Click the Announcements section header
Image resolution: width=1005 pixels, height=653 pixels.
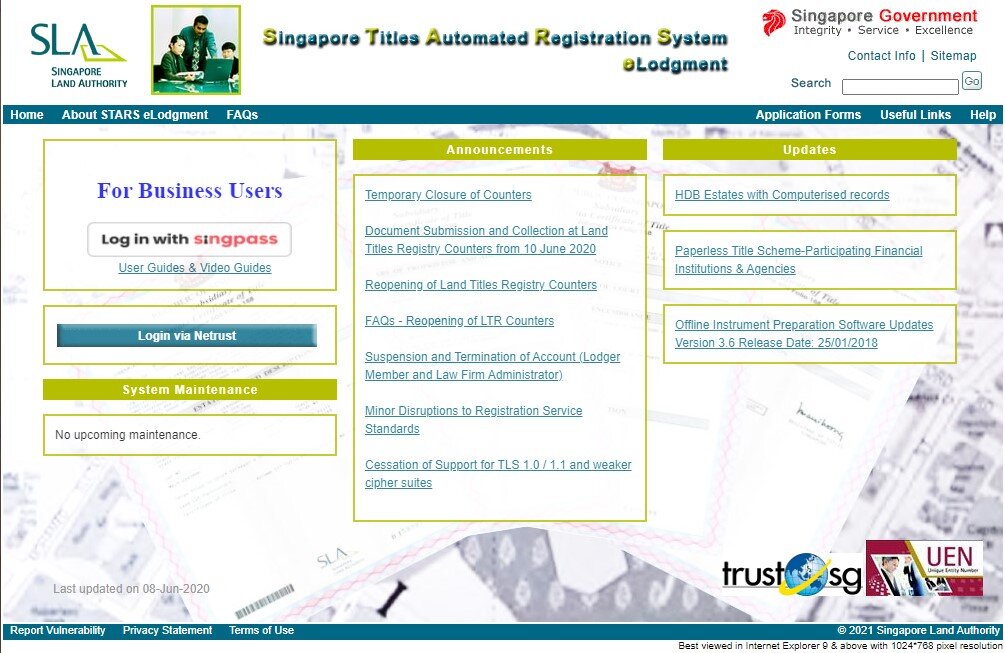click(499, 149)
